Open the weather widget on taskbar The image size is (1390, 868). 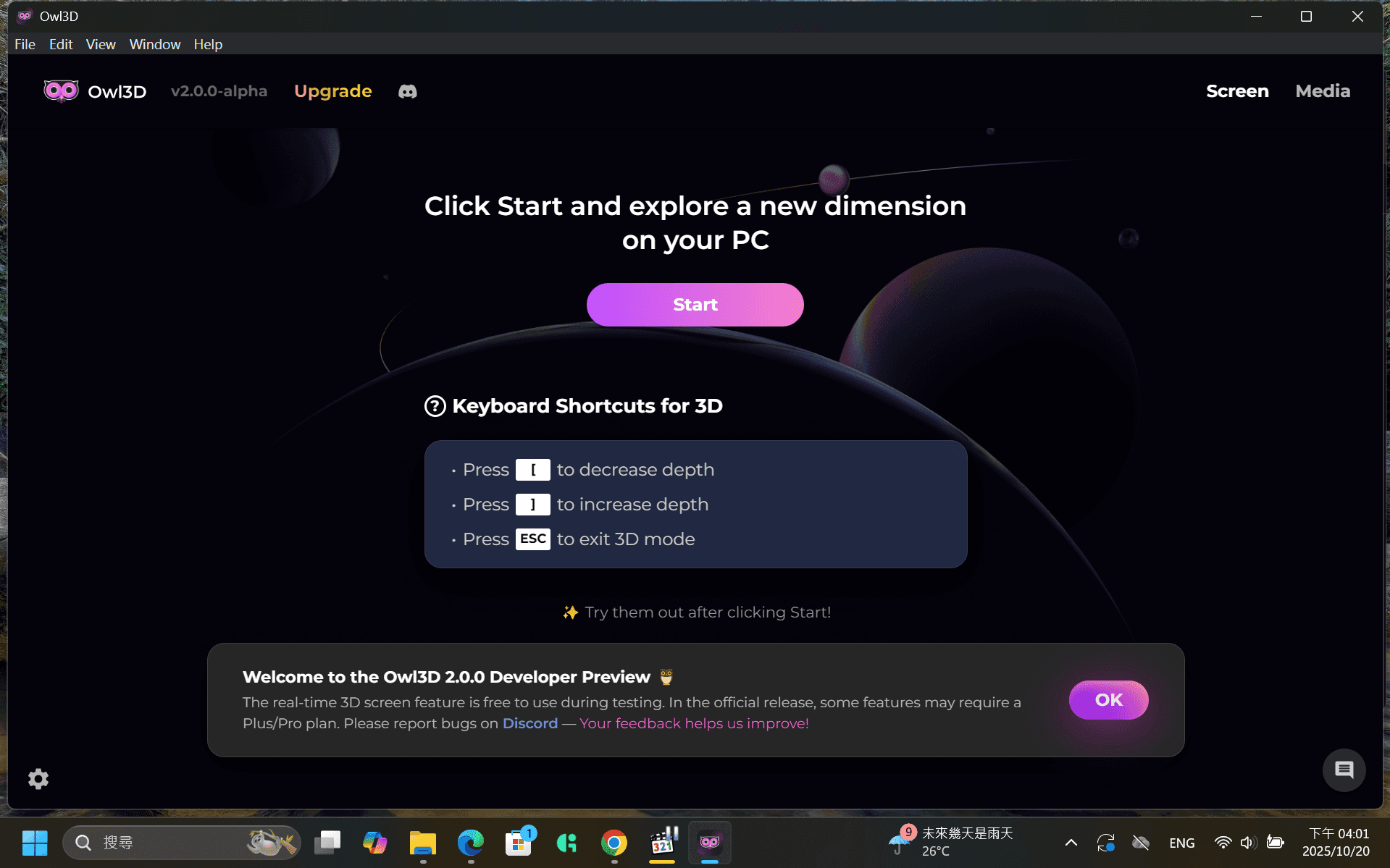(x=950, y=842)
